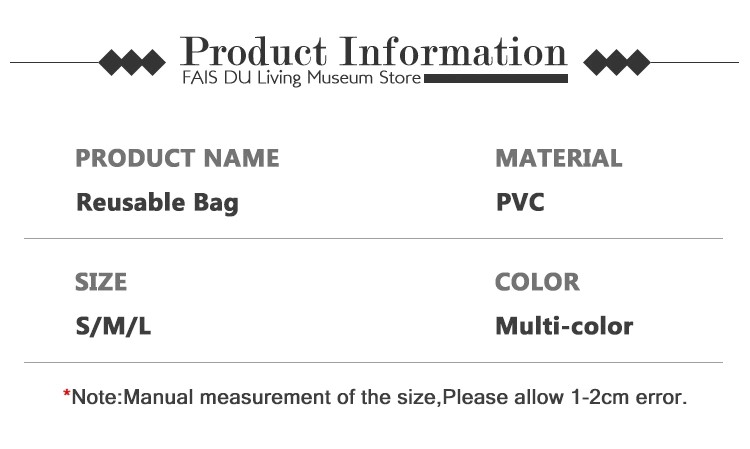Viewport: 750px width, 449px height.
Task: Click the right diamond decoration cluster
Action: tap(616, 63)
